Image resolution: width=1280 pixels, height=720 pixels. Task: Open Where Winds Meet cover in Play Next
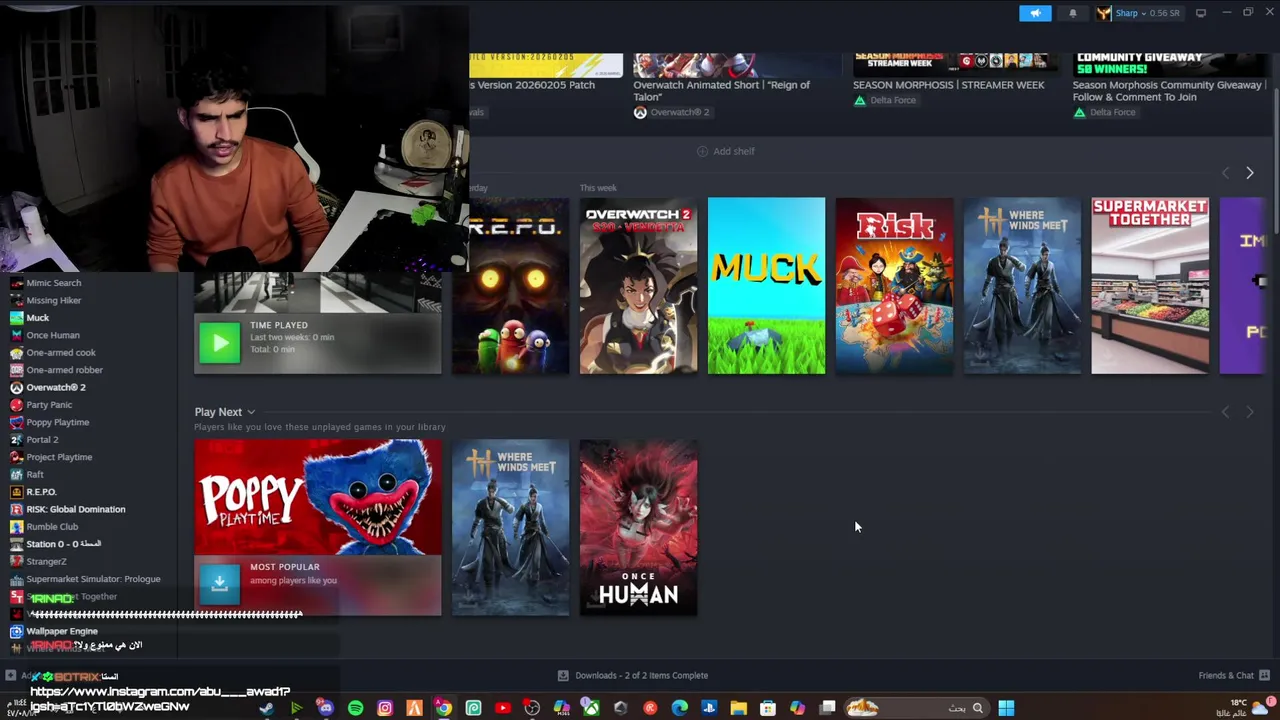click(x=510, y=528)
